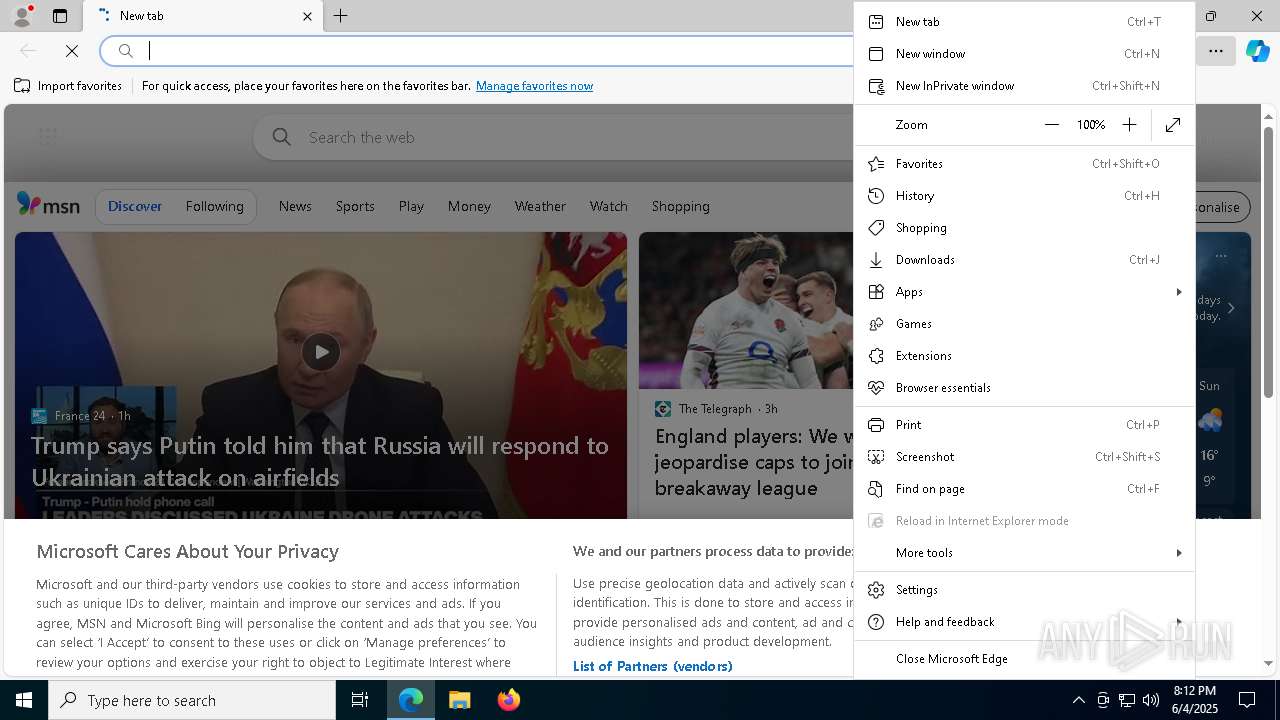Open the List of Partners (vendors) link

(x=652, y=666)
